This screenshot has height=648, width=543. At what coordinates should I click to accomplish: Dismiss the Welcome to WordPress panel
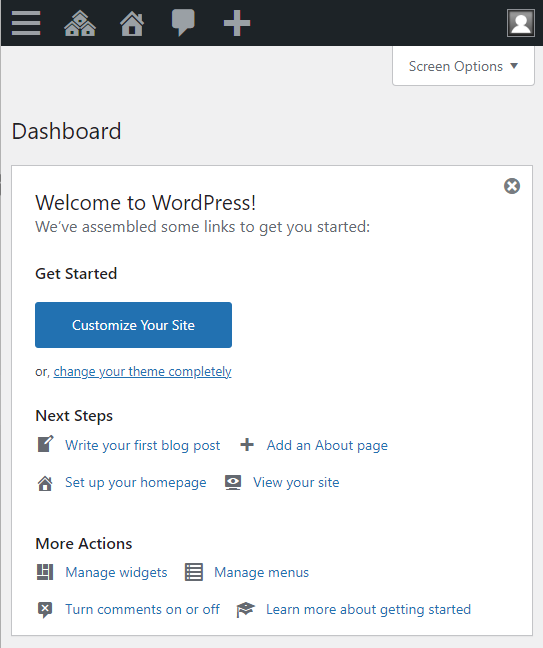click(512, 186)
